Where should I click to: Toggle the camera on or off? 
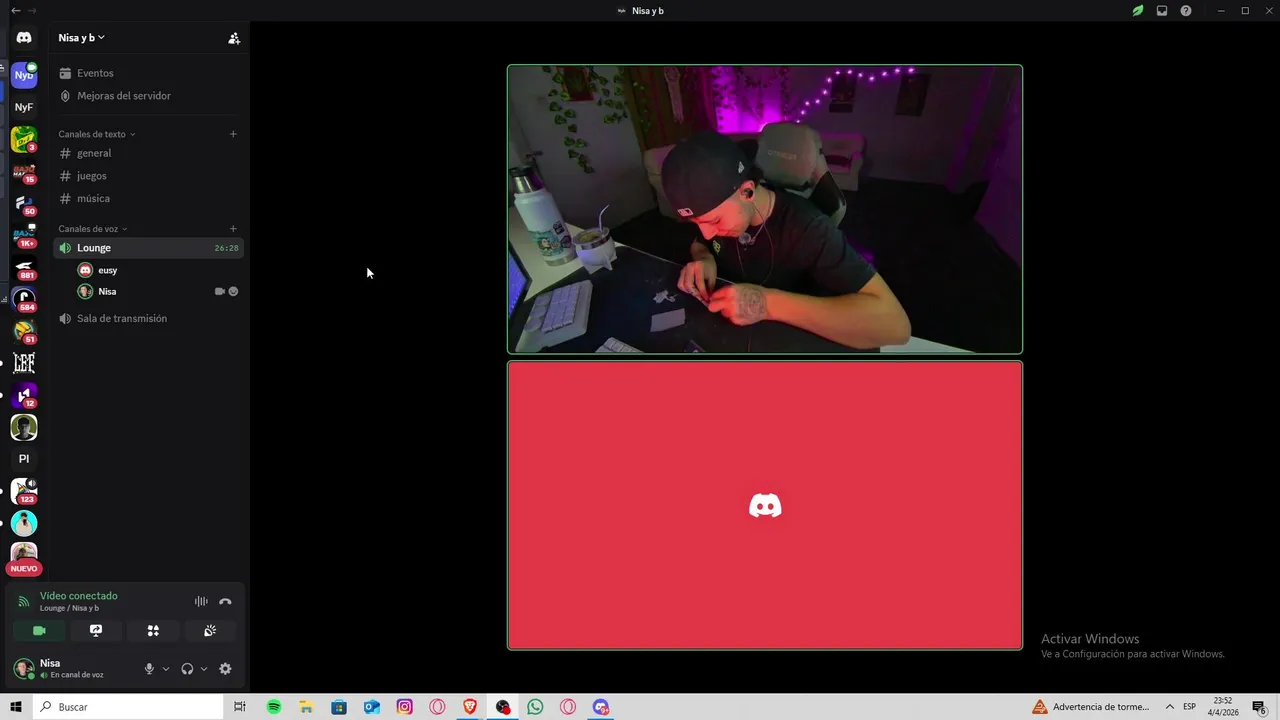click(39, 631)
